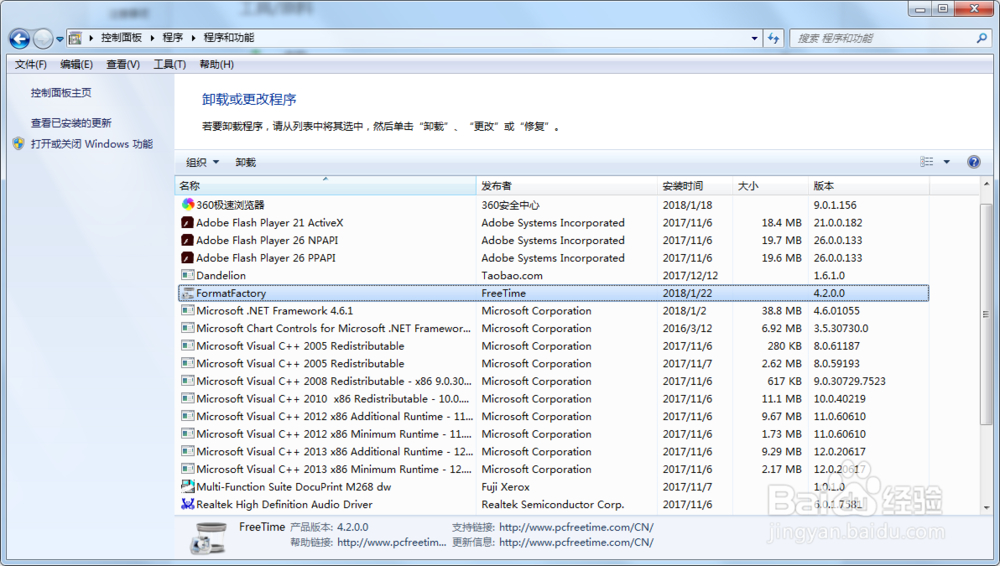Click the 控制面板 breadcrumb in address bar
Viewport: 1000px width, 566px height.
tap(121, 38)
